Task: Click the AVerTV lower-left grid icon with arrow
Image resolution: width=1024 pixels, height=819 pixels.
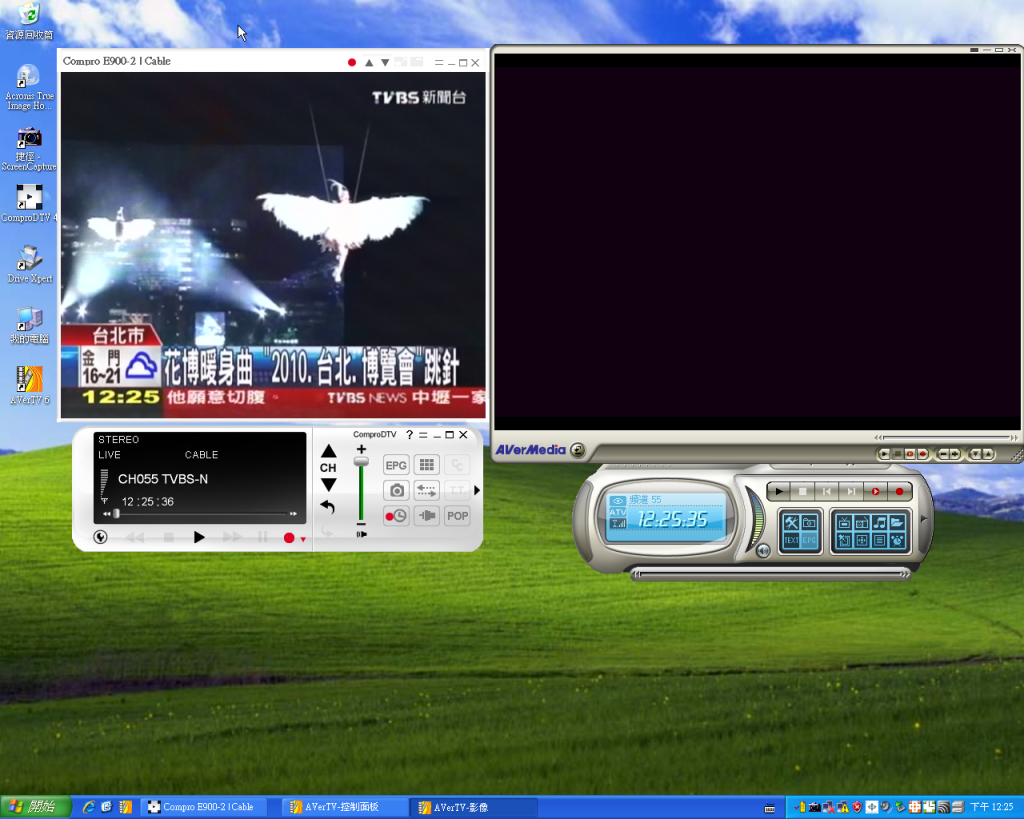Action: pos(844,540)
